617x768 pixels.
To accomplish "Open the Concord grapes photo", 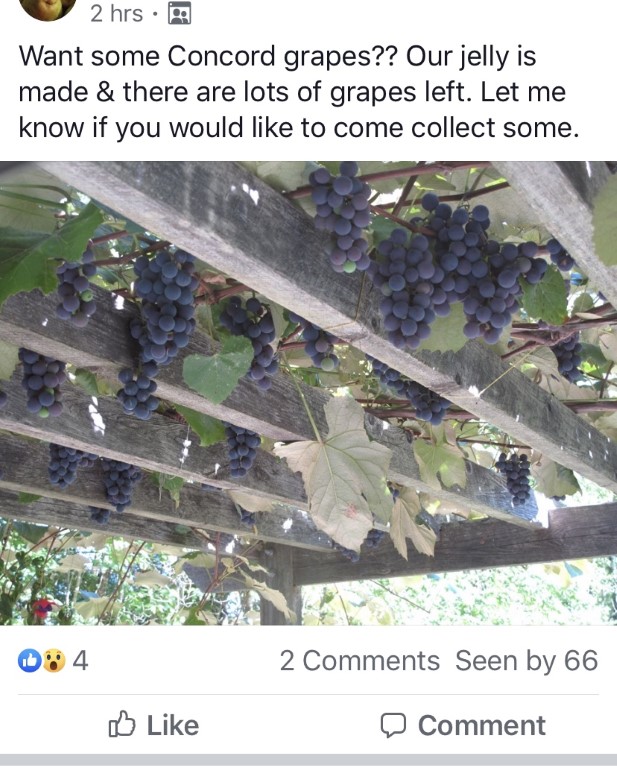I will (308, 392).
